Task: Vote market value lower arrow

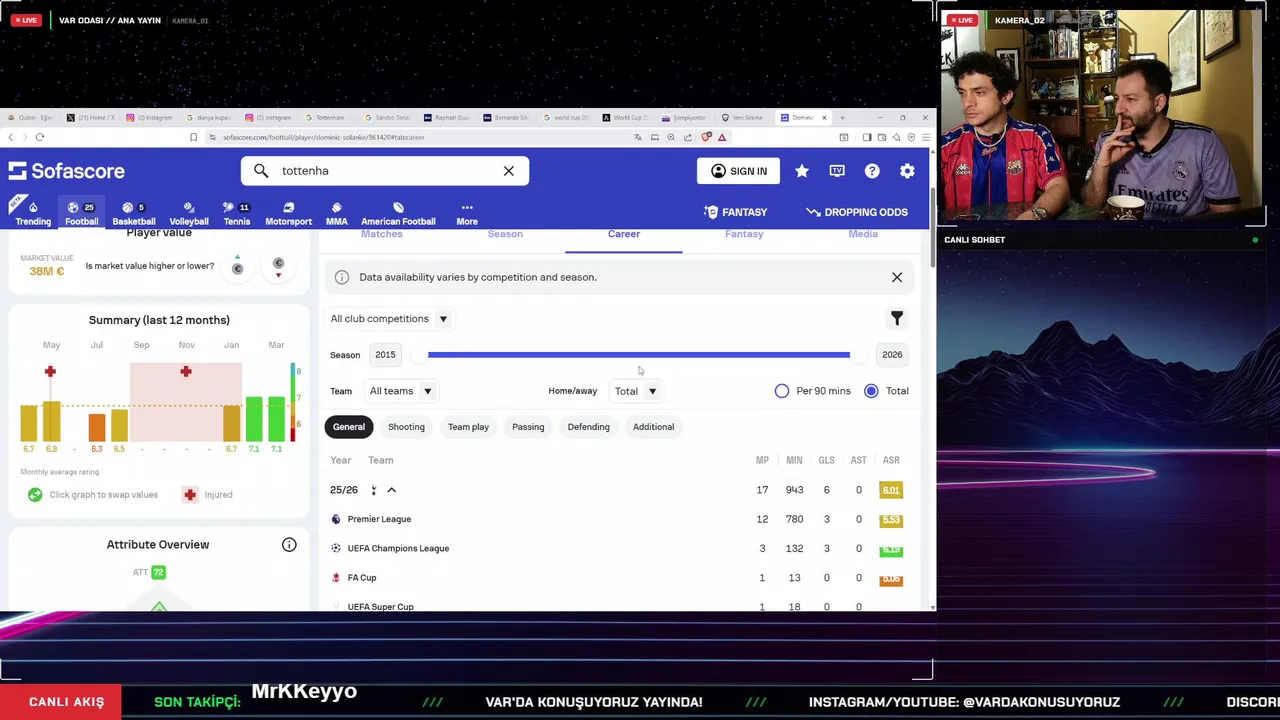Action: click(x=278, y=266)
